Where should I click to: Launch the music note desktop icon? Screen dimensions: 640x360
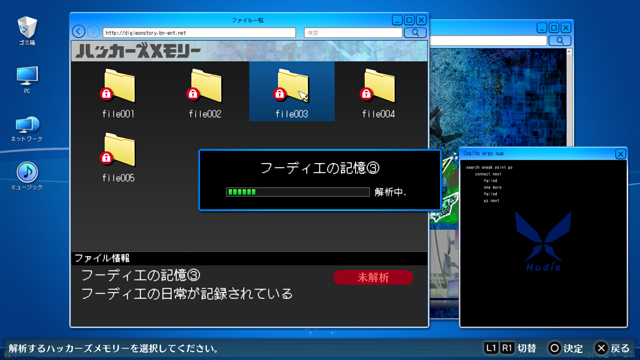pos(27,176)
